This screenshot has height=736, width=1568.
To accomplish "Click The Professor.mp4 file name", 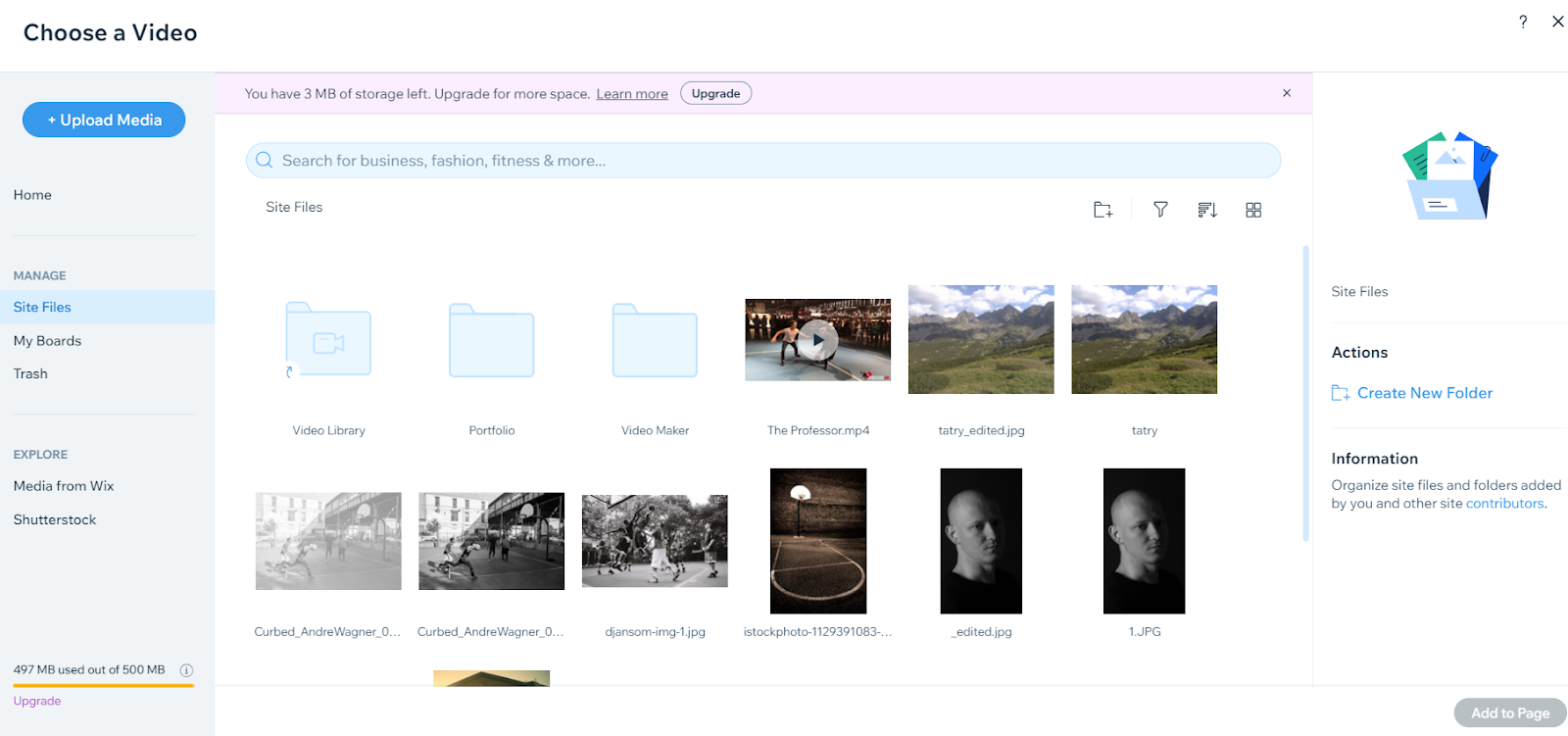I will point(818,430).
